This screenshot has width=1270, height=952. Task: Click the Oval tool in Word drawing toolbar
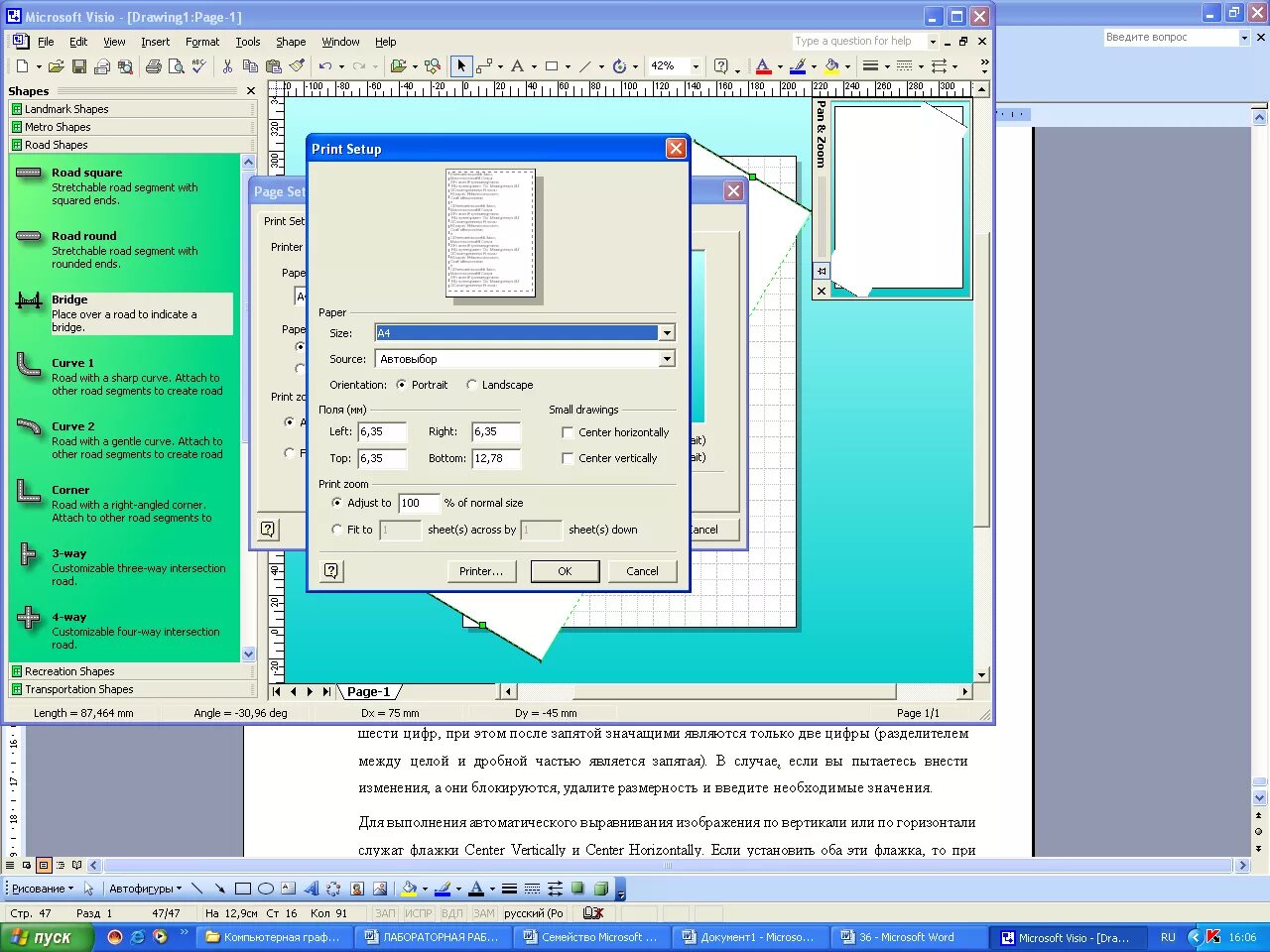click(x=265, y=889)
